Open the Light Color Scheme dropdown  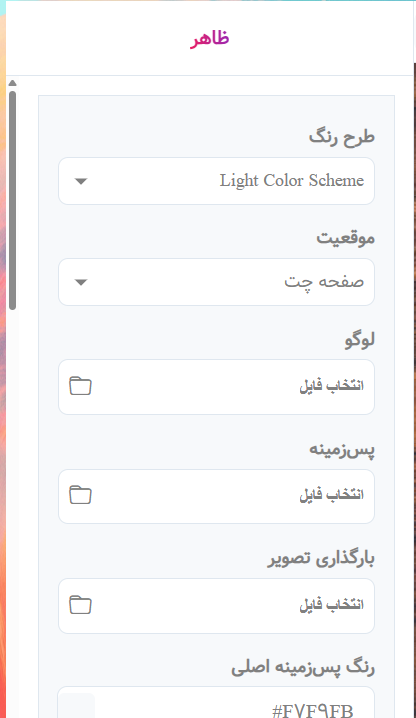point(216,181)
